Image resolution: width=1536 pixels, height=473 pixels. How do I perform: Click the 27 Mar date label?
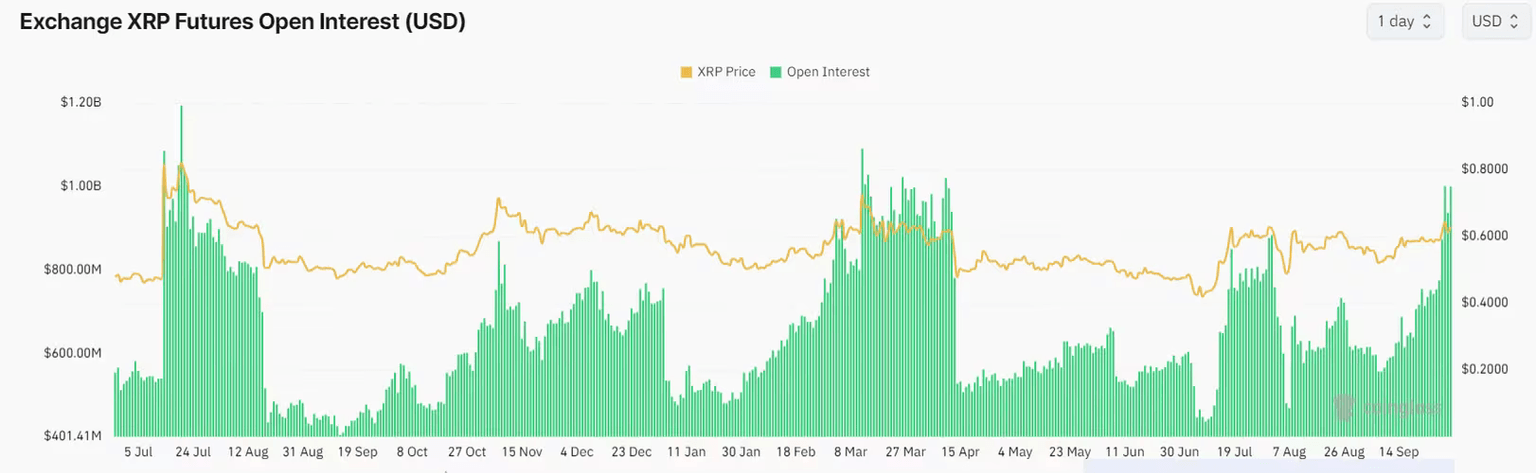904,452
